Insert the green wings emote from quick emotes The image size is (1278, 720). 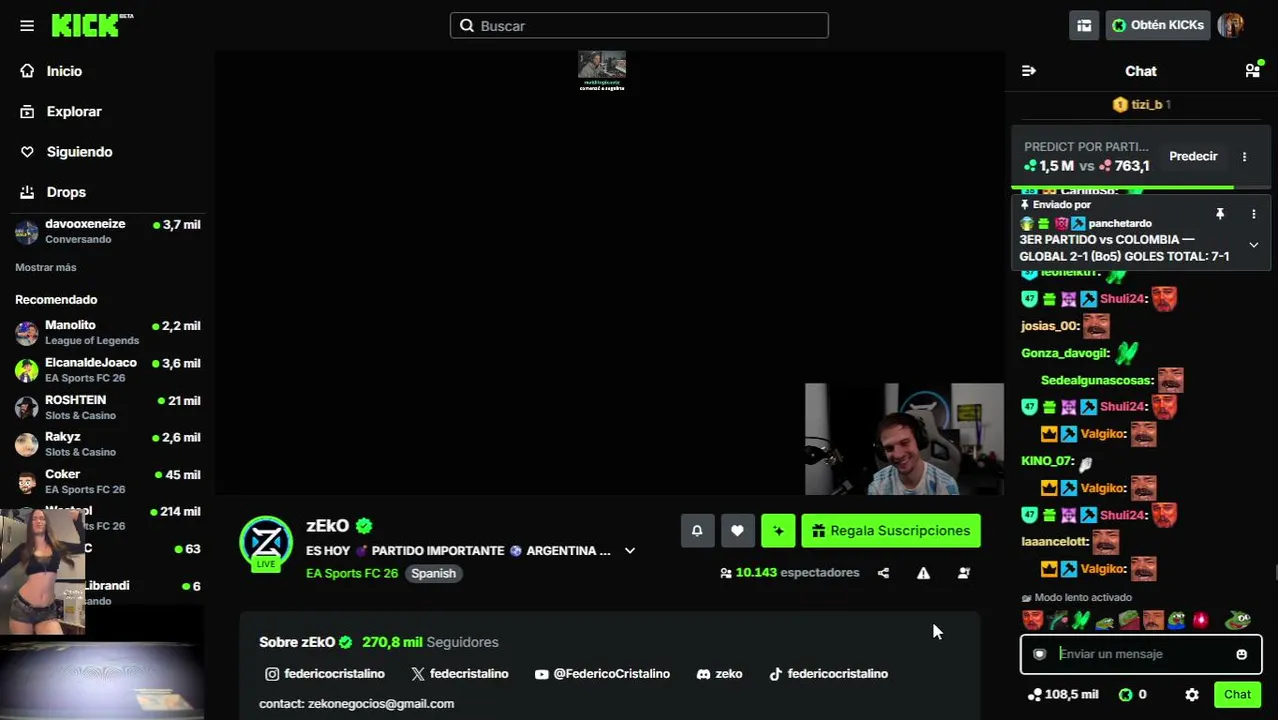pyautogui.click(x=1080, y=620)
